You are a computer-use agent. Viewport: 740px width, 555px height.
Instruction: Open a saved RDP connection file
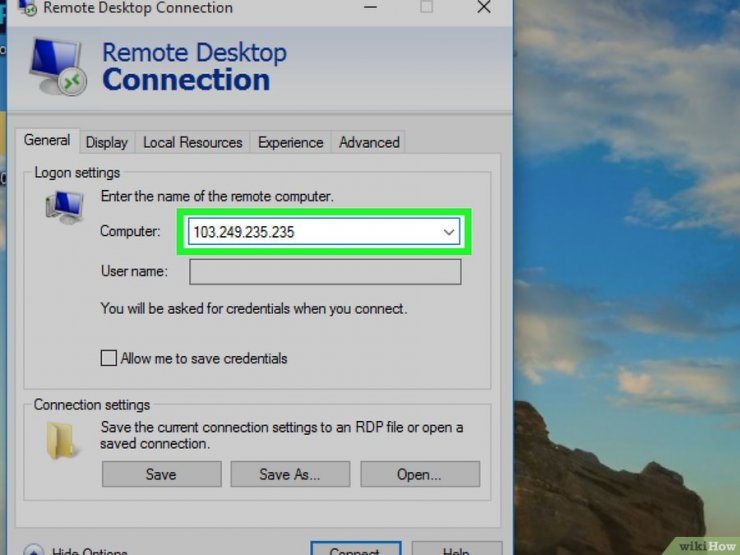click(419, 474)
